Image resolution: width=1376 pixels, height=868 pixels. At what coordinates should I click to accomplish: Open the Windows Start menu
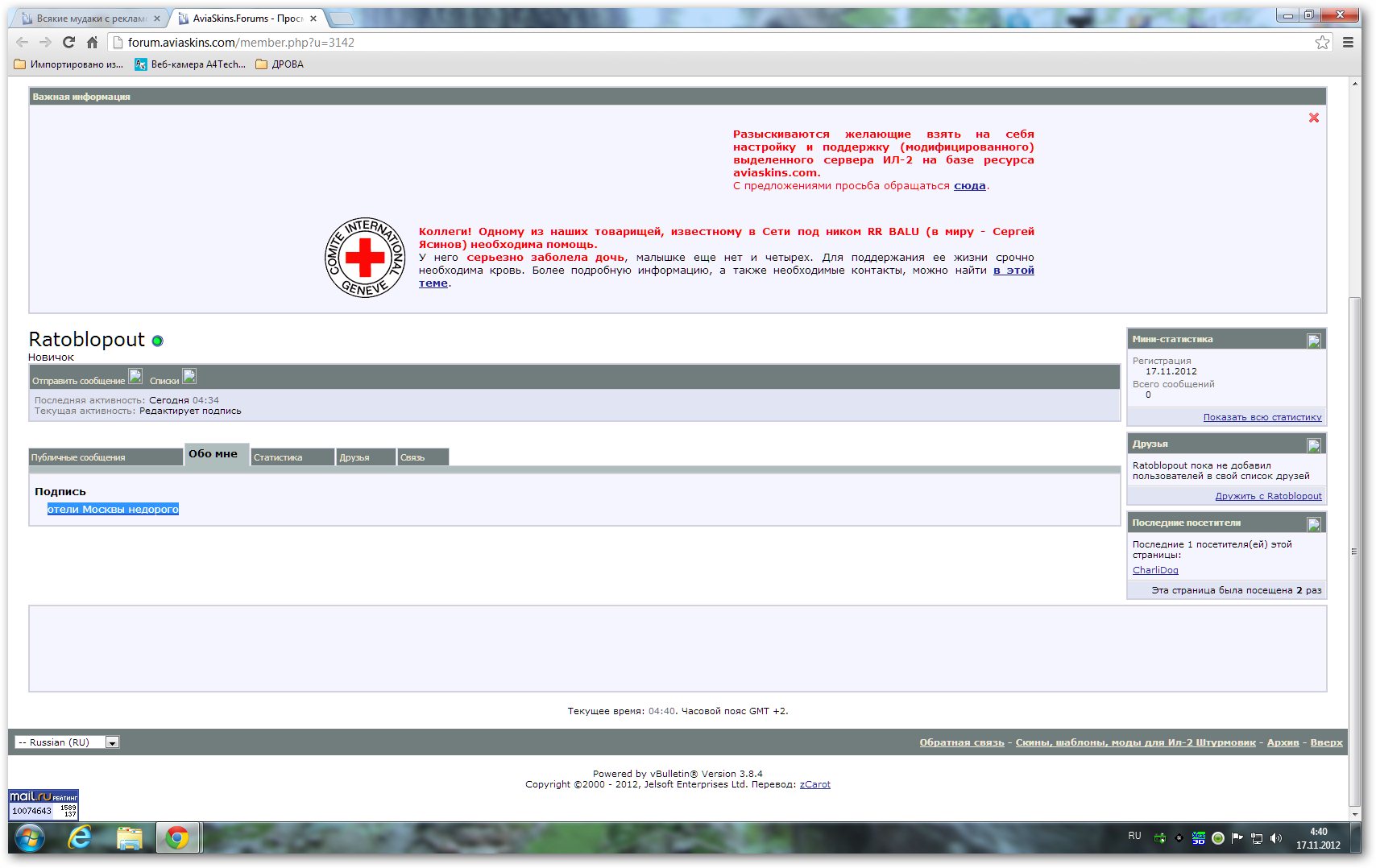click(29, 838)
